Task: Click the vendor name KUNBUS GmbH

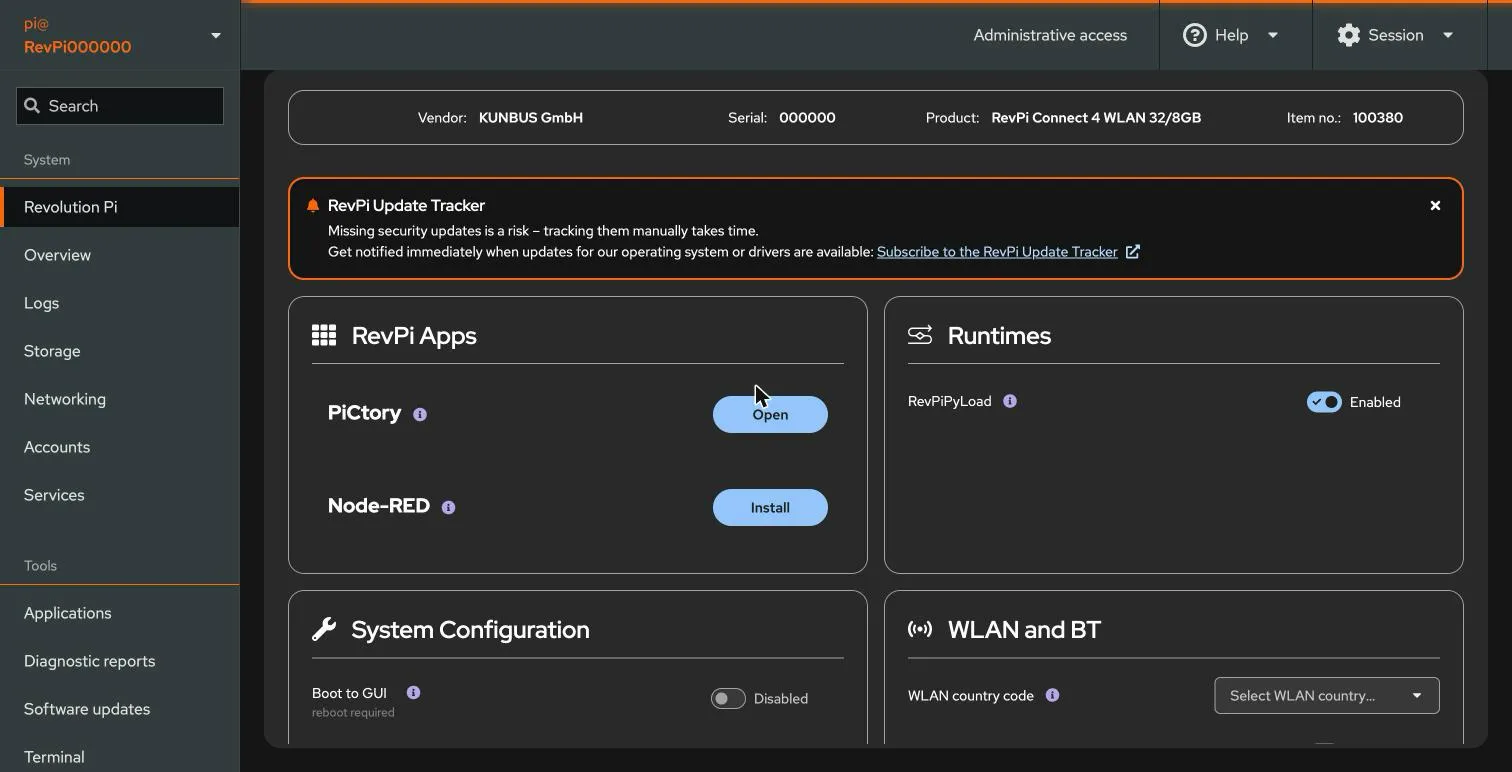Action: 531,118
